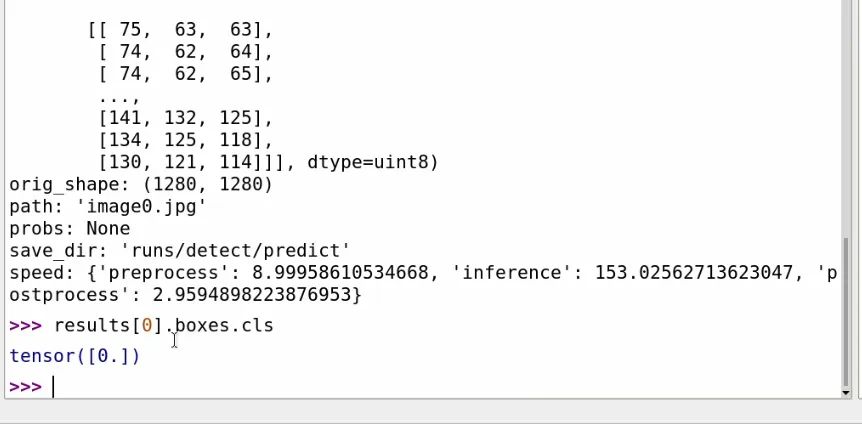Click the orig_shape output line
The image size is (862, 424).
coord(141,184)
